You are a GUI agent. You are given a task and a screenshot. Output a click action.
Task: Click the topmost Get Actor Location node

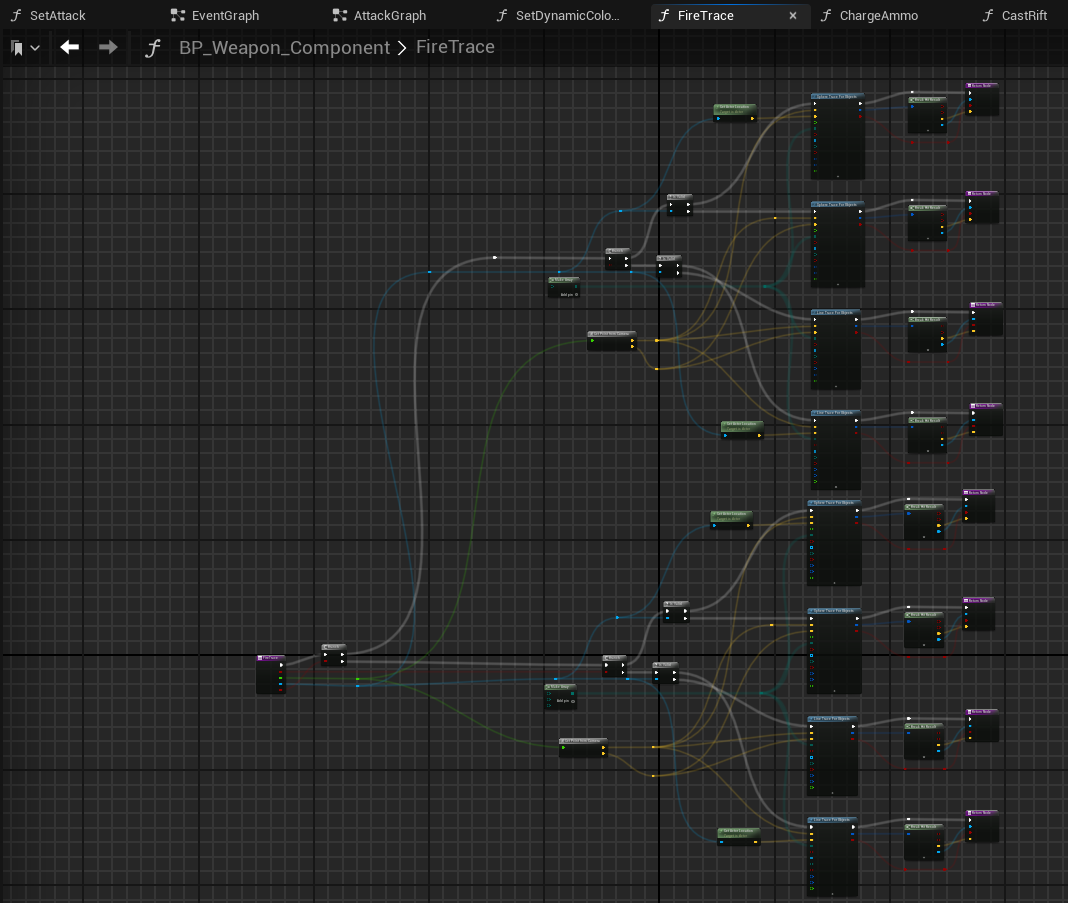[x=735, y=107]
